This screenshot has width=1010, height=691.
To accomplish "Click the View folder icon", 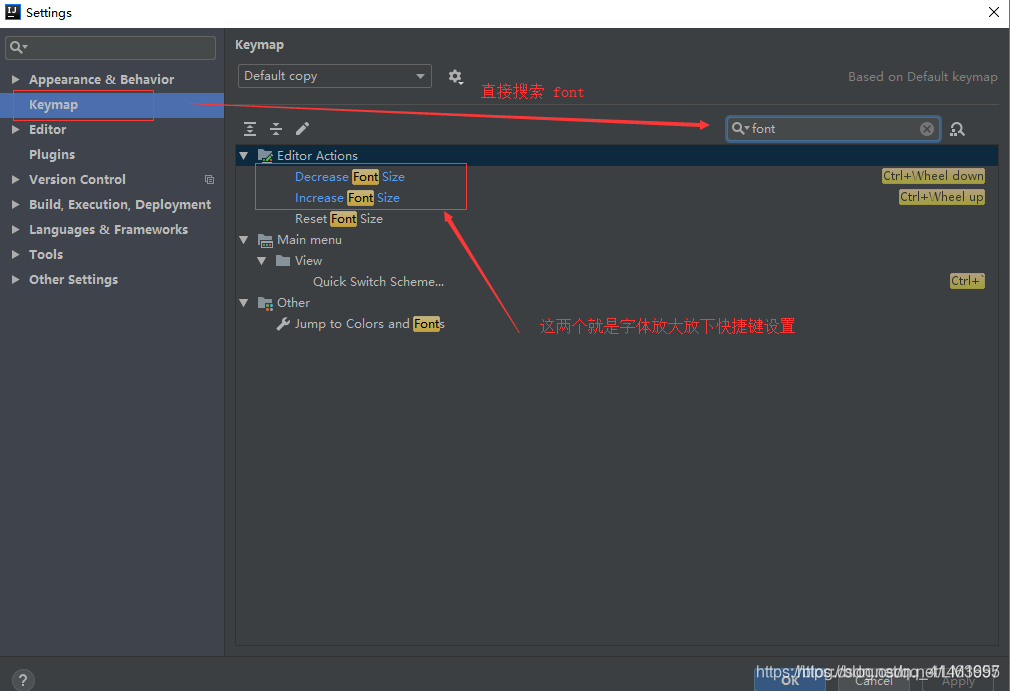I will tap(283, 261).
